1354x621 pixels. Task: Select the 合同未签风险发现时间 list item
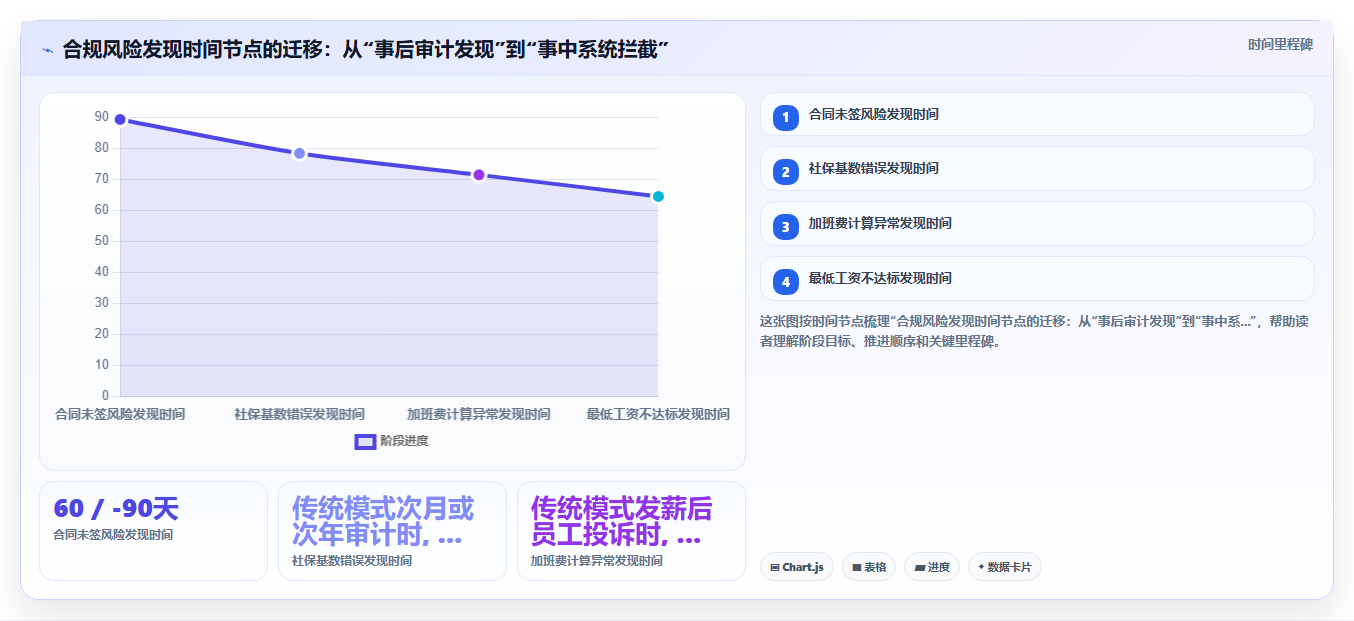click(1037, 114)
